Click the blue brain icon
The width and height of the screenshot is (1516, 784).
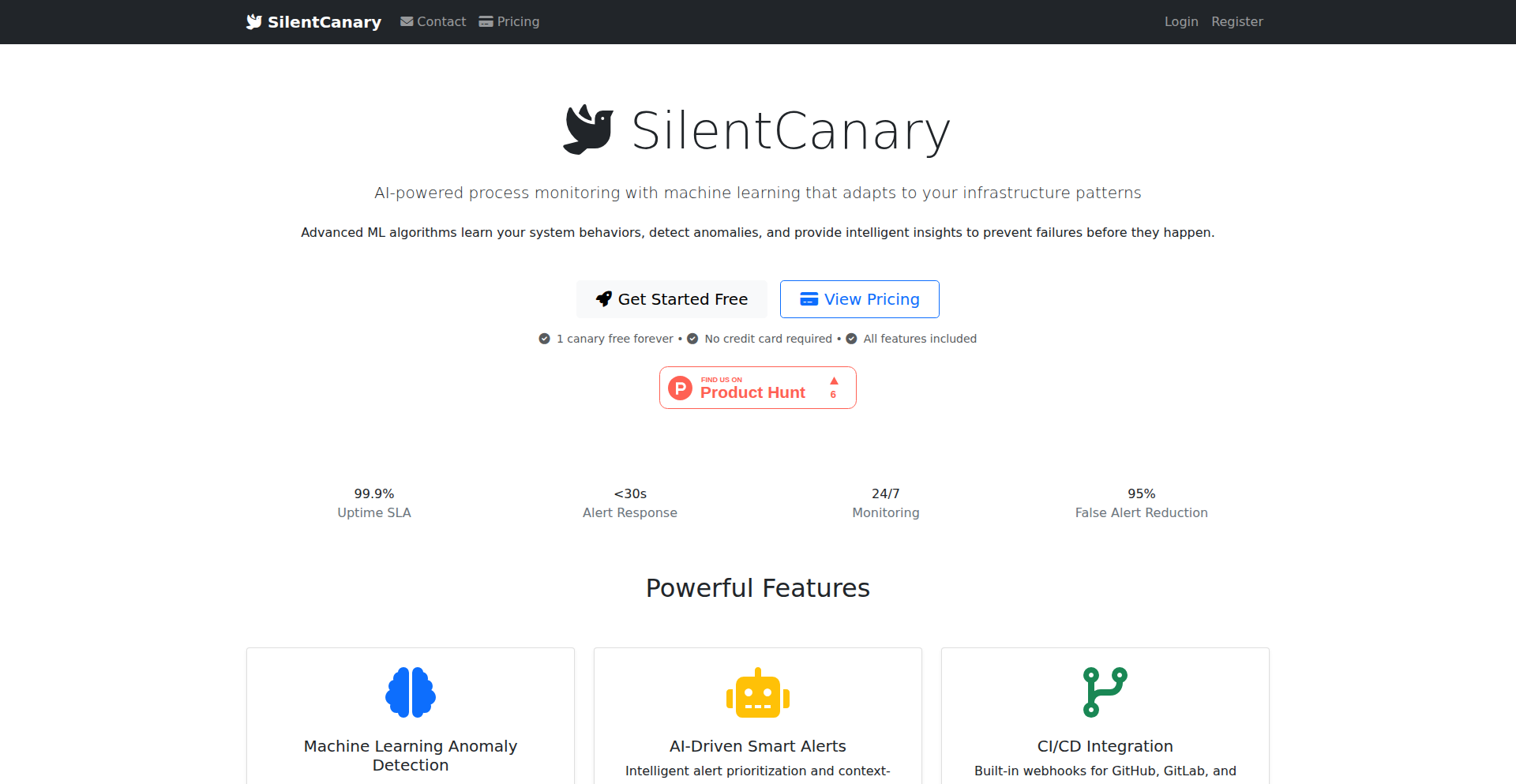[411, 692]
